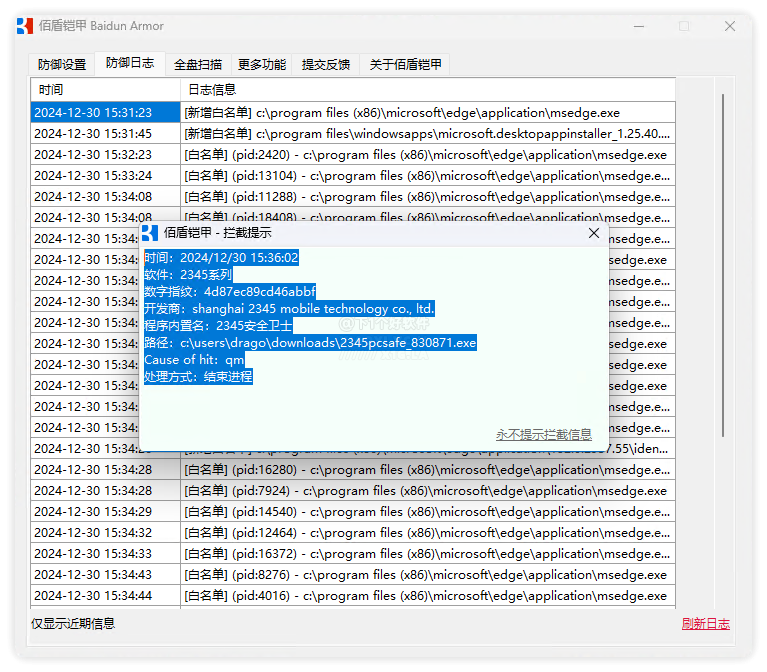Go to the 提交反馈 tab

326,65
